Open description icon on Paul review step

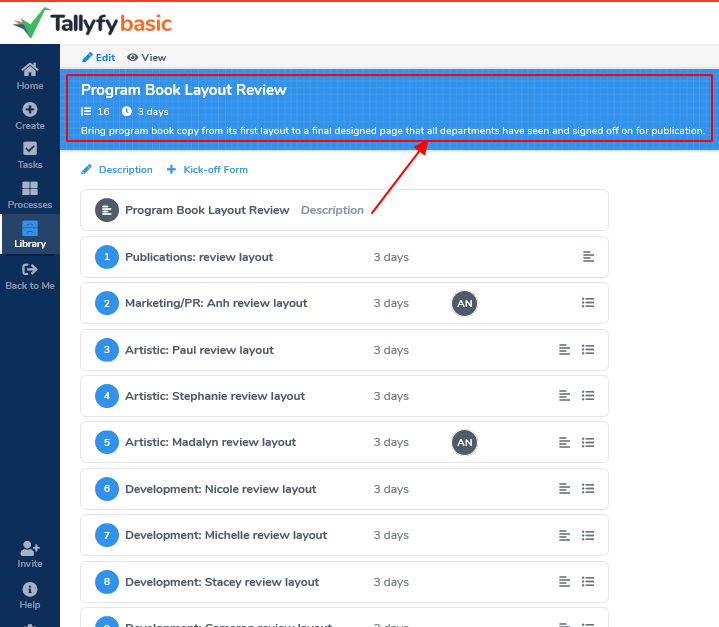[x=564, y=350]
